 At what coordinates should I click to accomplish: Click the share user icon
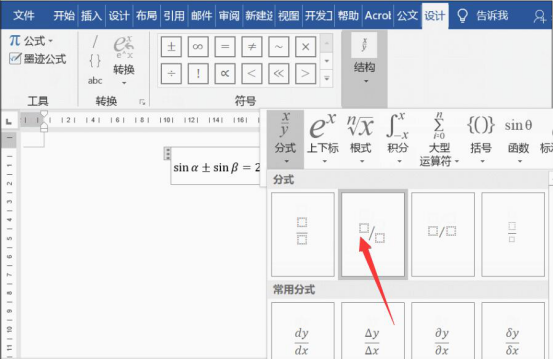tap(540, 16)
